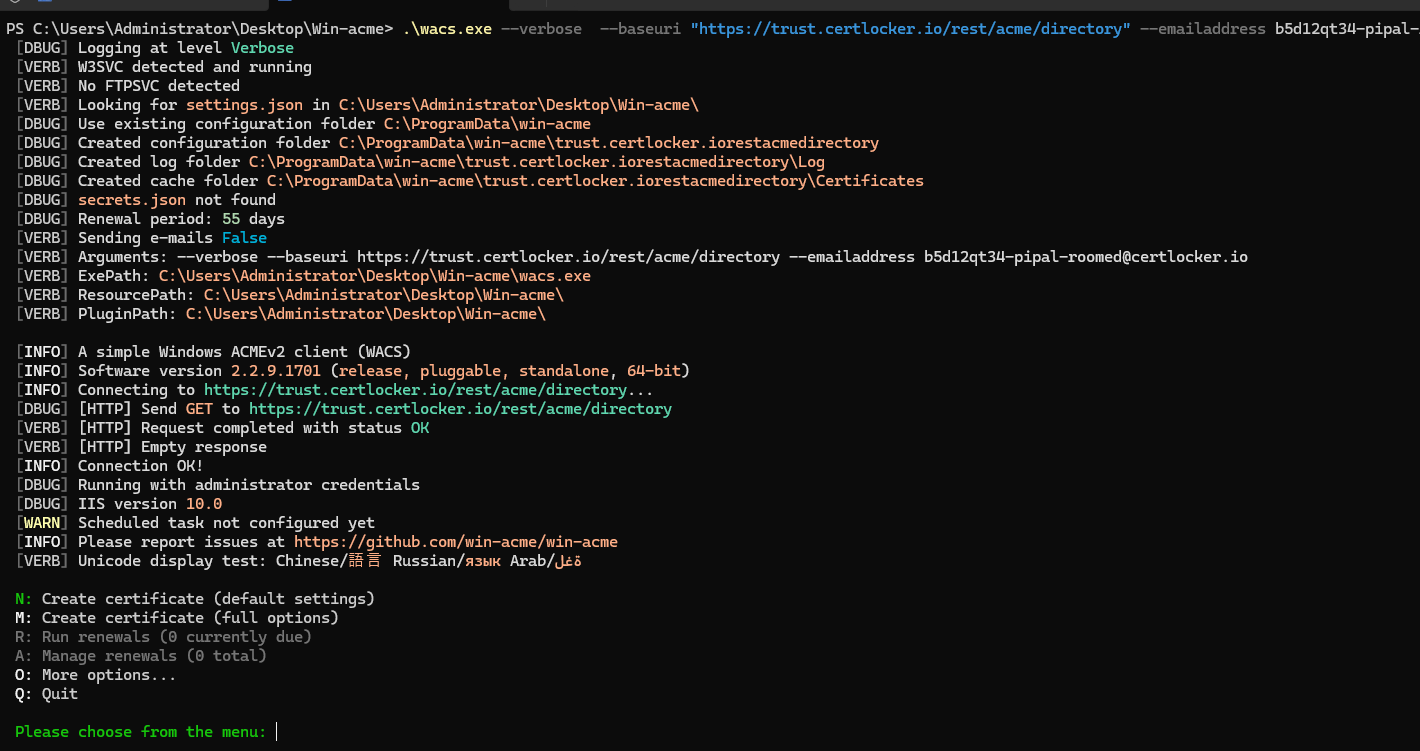Click the ResourcePath folder path
This screenshot has height=751, width=1420.
(384, 295)
